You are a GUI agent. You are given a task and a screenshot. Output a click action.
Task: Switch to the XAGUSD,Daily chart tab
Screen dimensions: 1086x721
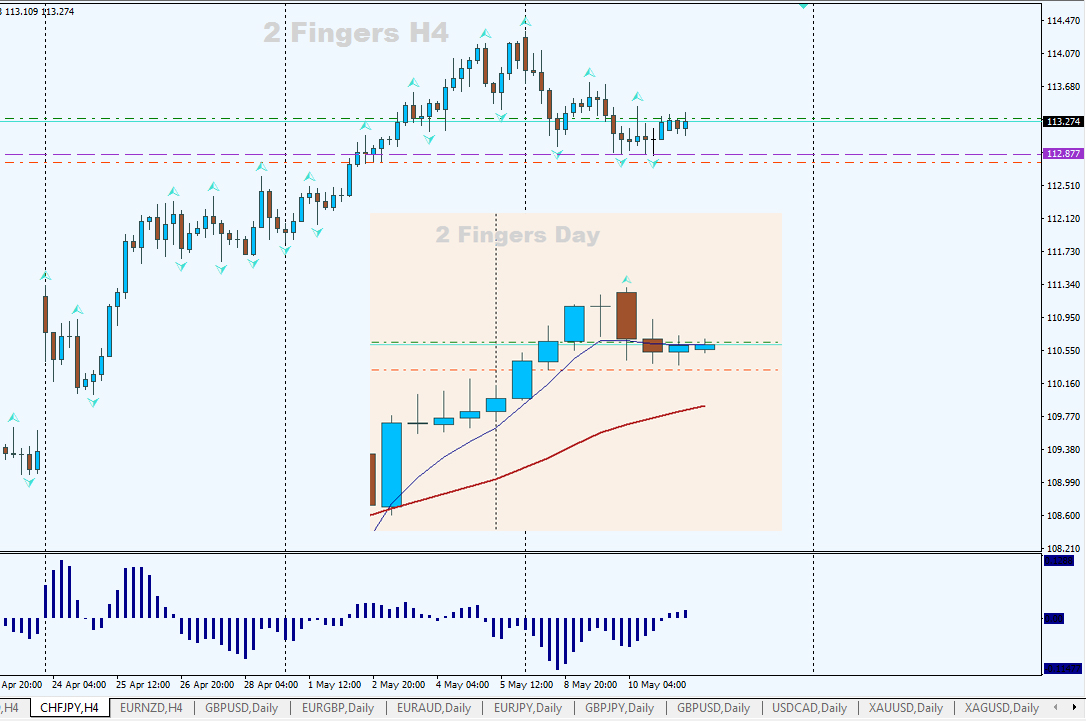click(1002, 708)
